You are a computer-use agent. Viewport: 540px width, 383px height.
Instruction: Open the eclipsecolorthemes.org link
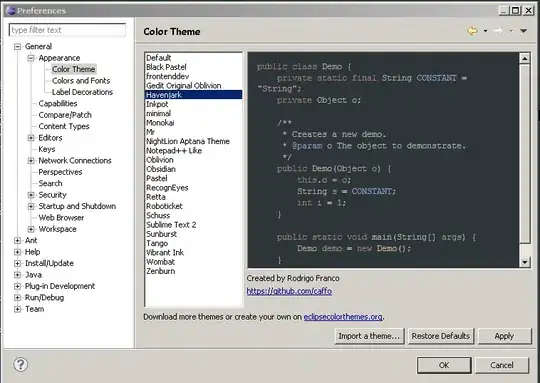(x=343, y=317)
